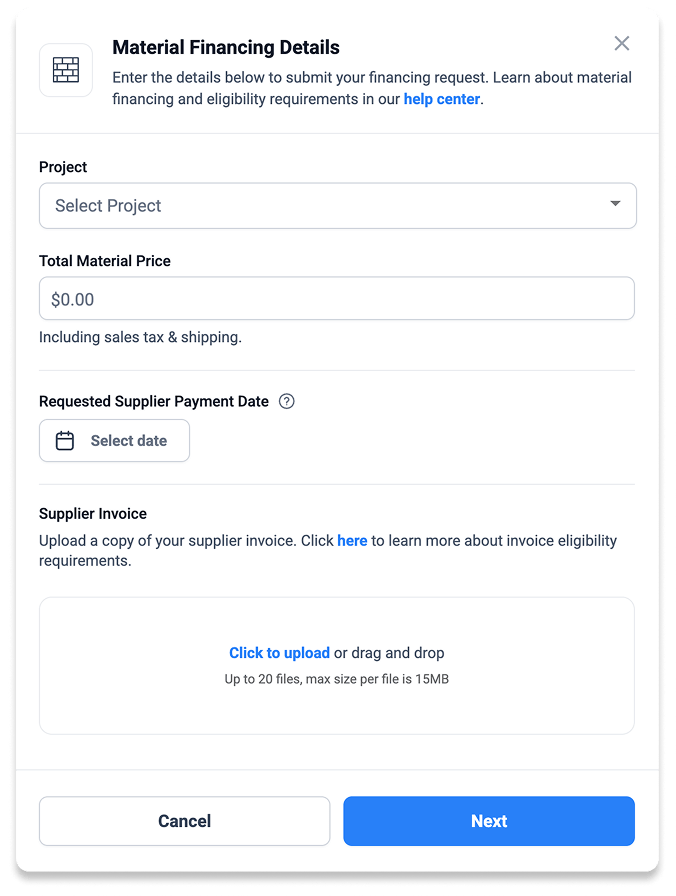The image size is (676, 896).
Task: Expand the Project dropdown arrow
Action: [615, 204]
